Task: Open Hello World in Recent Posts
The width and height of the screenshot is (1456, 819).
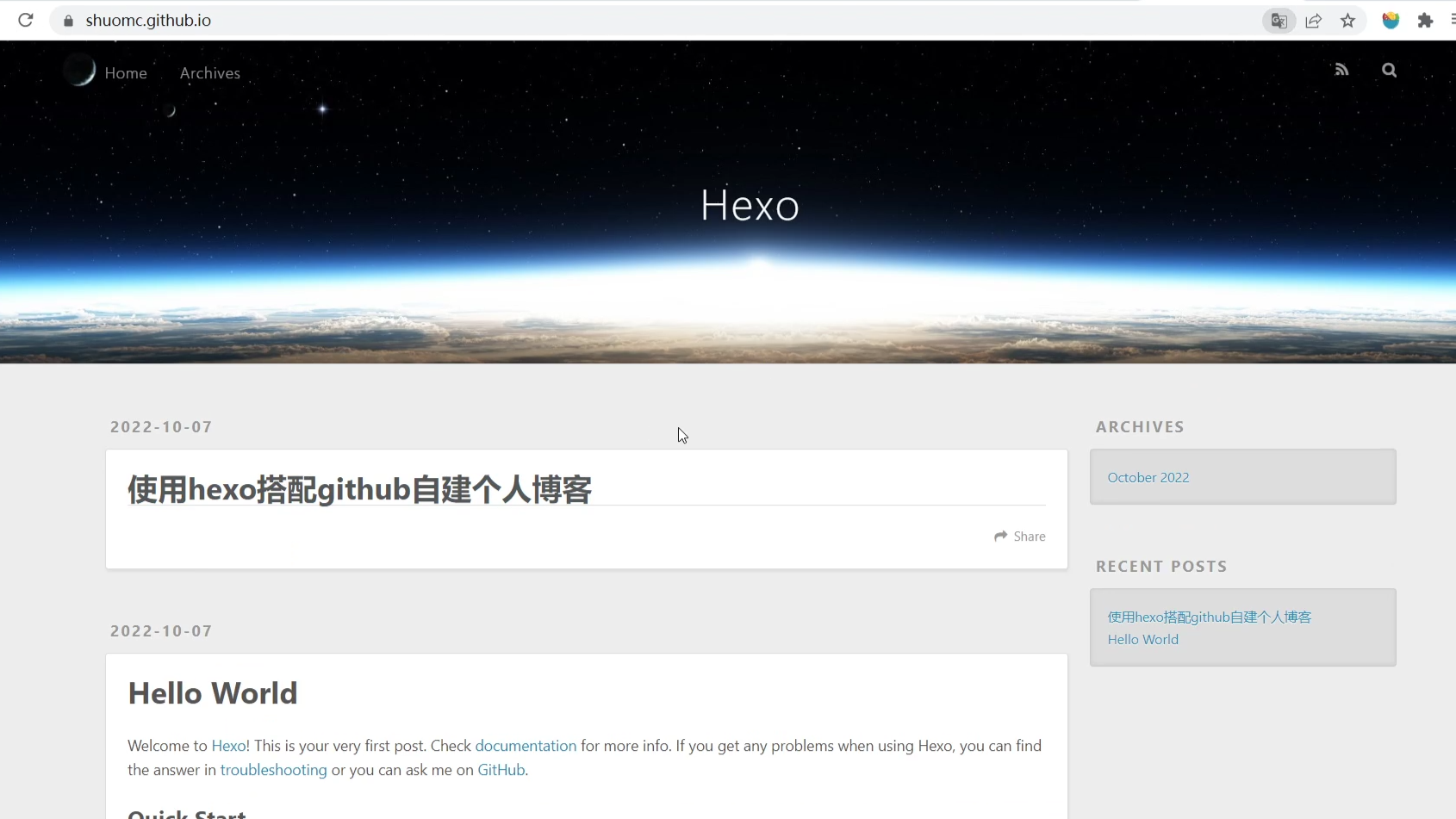Action: [1143, 640]
